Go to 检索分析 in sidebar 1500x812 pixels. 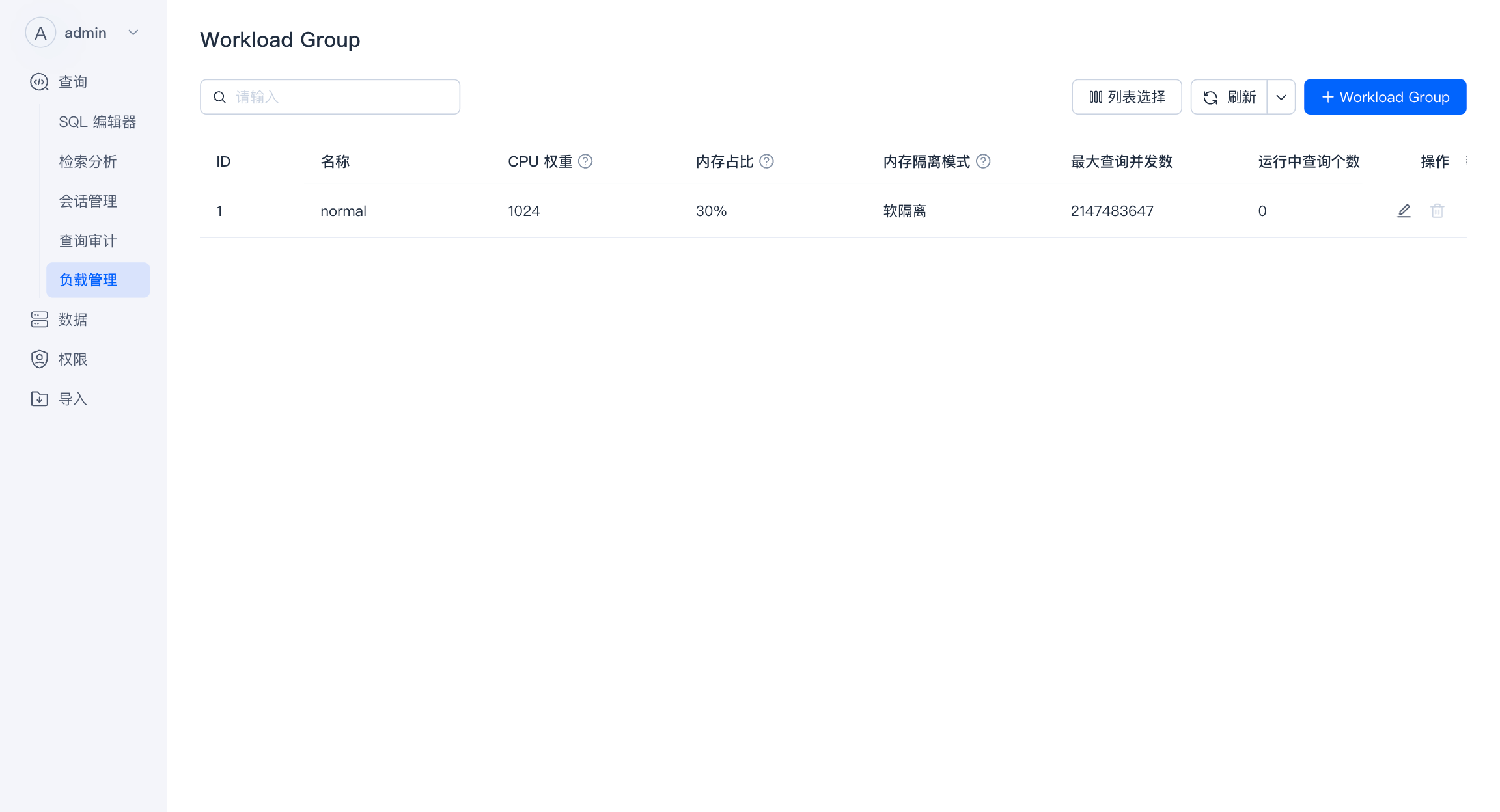click(88, 161)
